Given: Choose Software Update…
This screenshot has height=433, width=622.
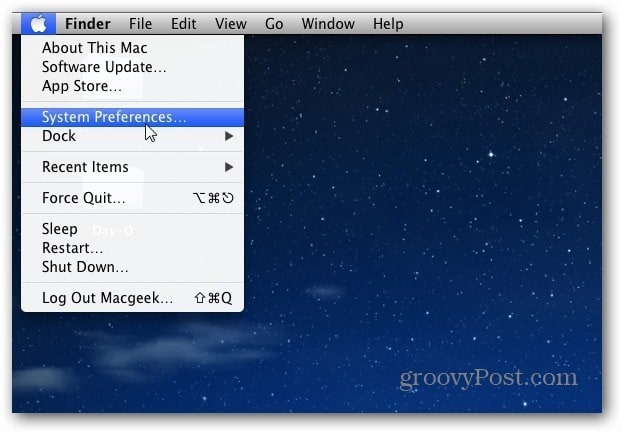Looking at the screenshot, I should [x=132, y=67].
